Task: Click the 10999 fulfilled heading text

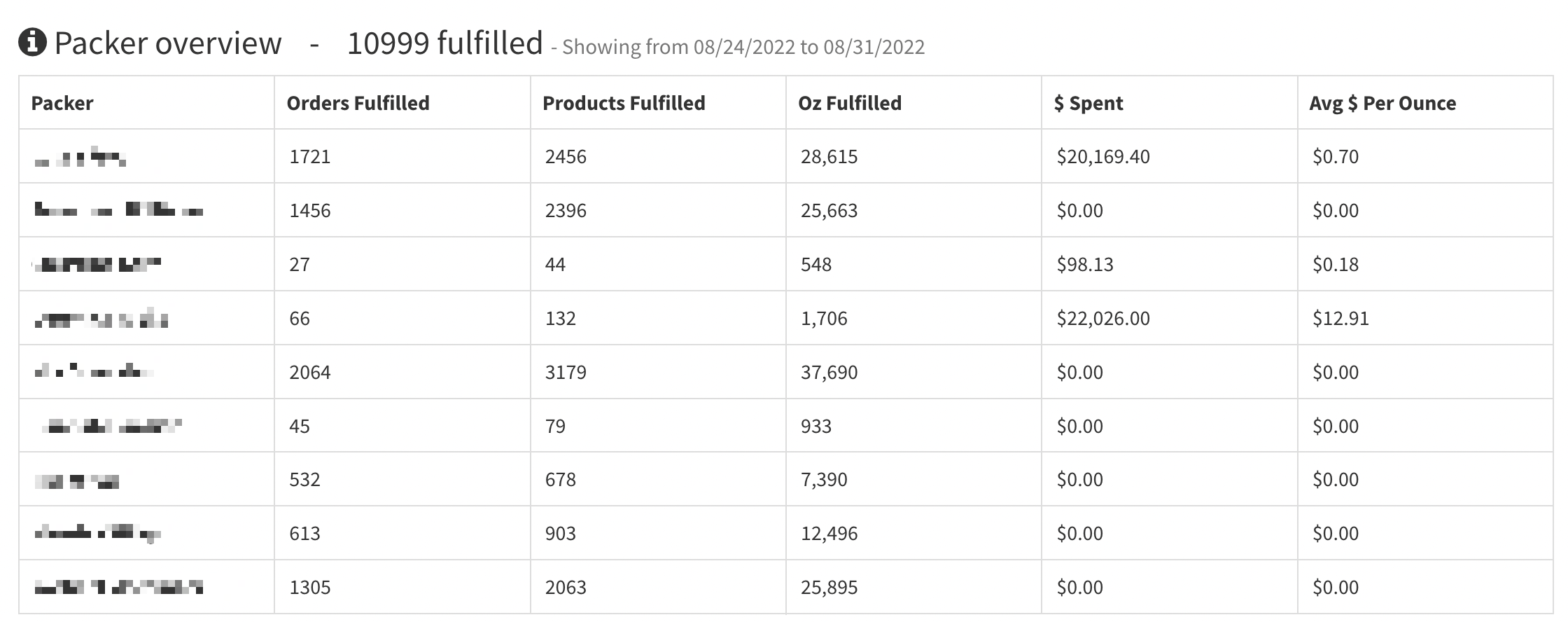Action: pyautogui.click(x=444, y=43)
